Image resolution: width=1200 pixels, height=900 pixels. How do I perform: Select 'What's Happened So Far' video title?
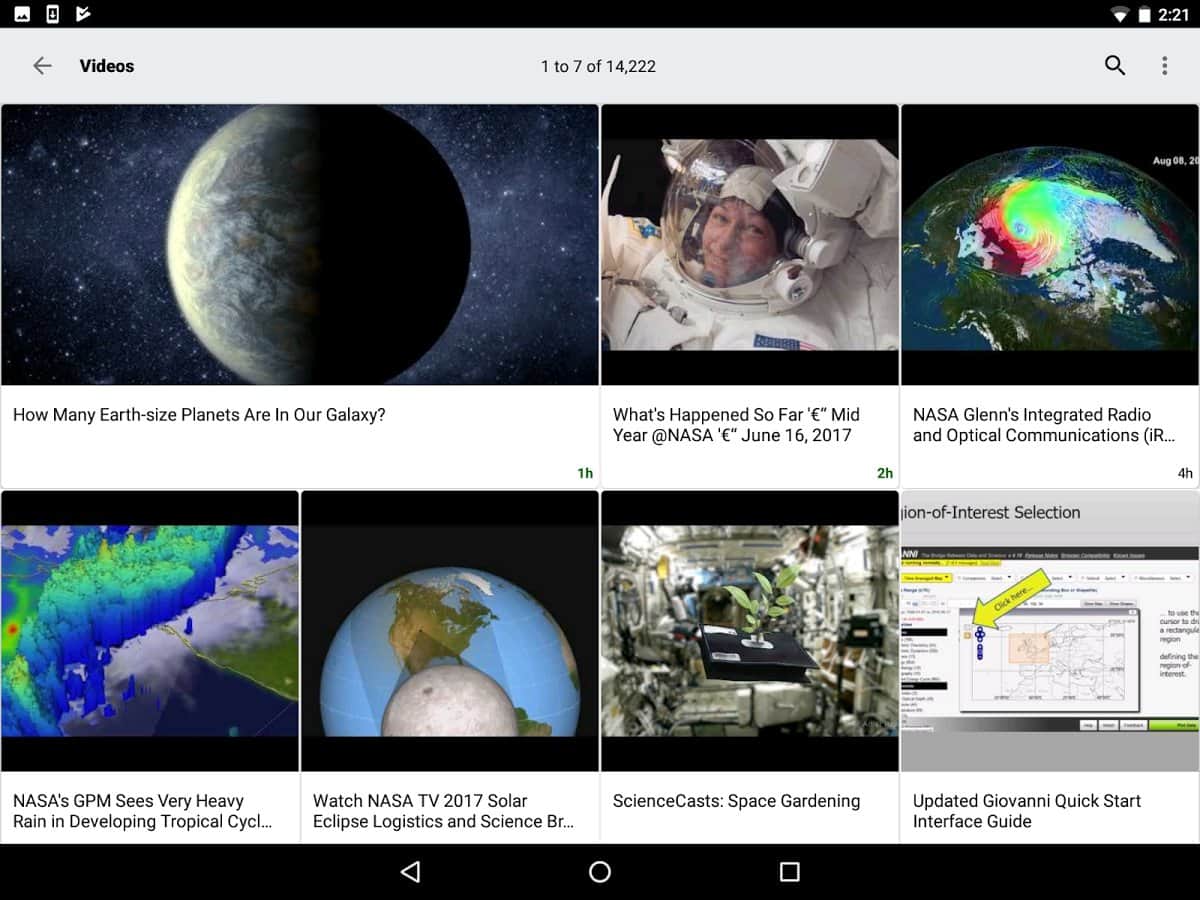point(736,425)
